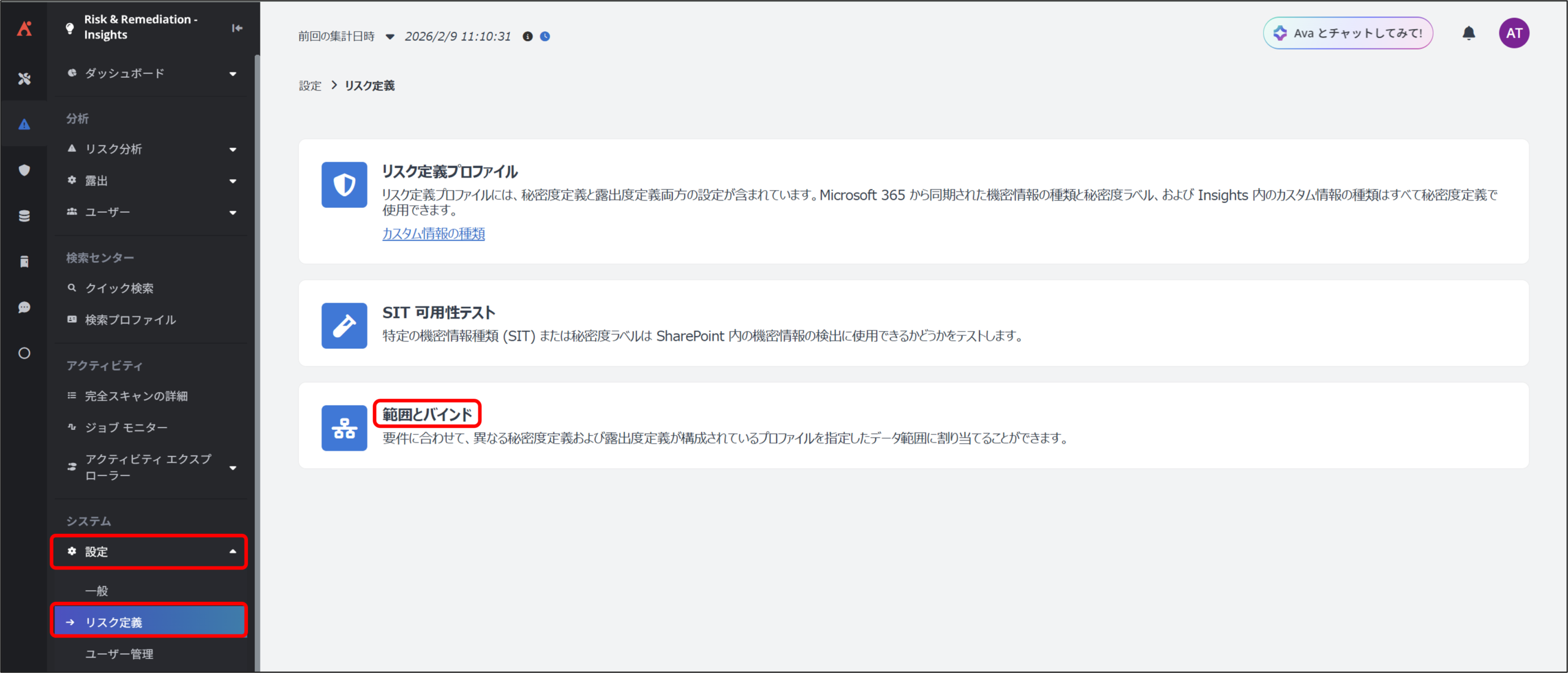Viewport: 1568px width, 673px height.
Task: Click the カスタム情報の種類 link
Action: (x=434, y=234)
